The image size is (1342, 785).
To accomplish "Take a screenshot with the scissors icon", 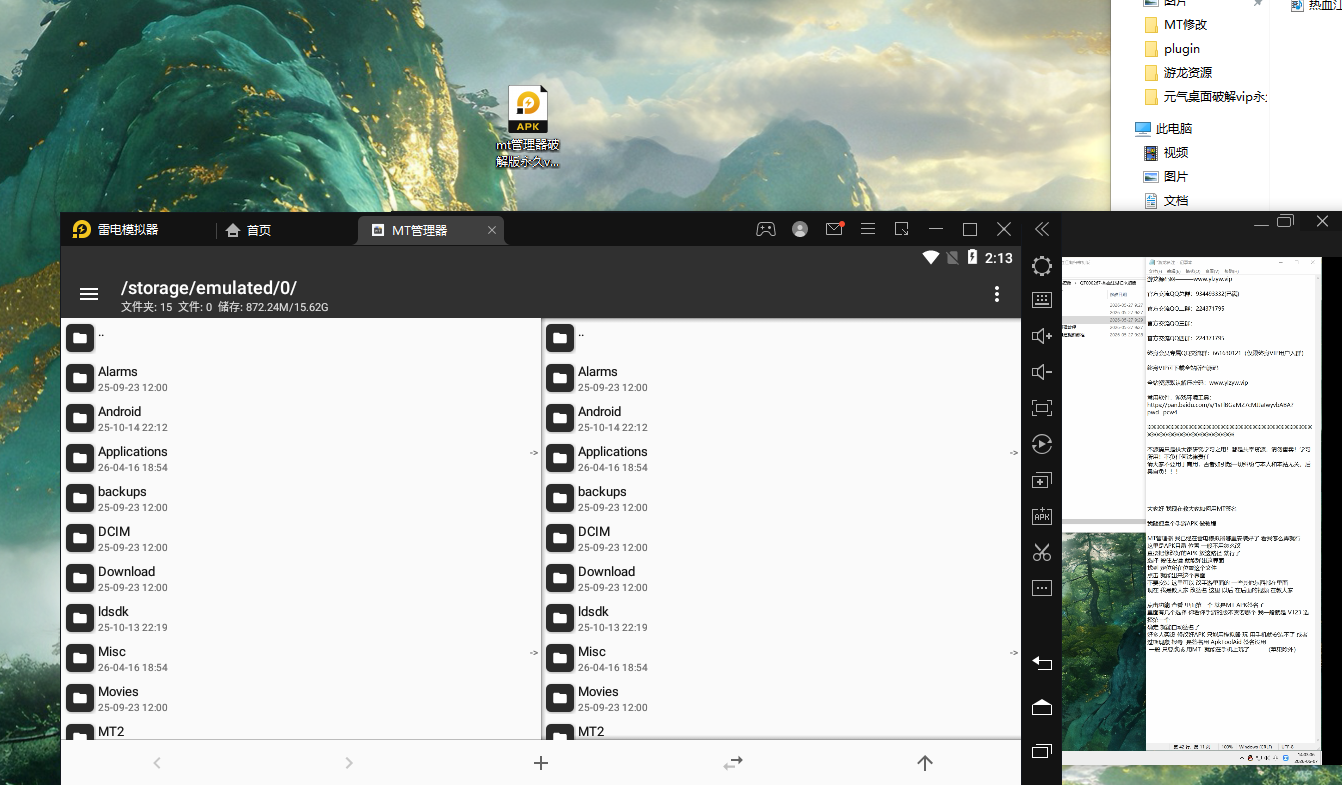I will pyautogui.click(x=1042, y=552).
